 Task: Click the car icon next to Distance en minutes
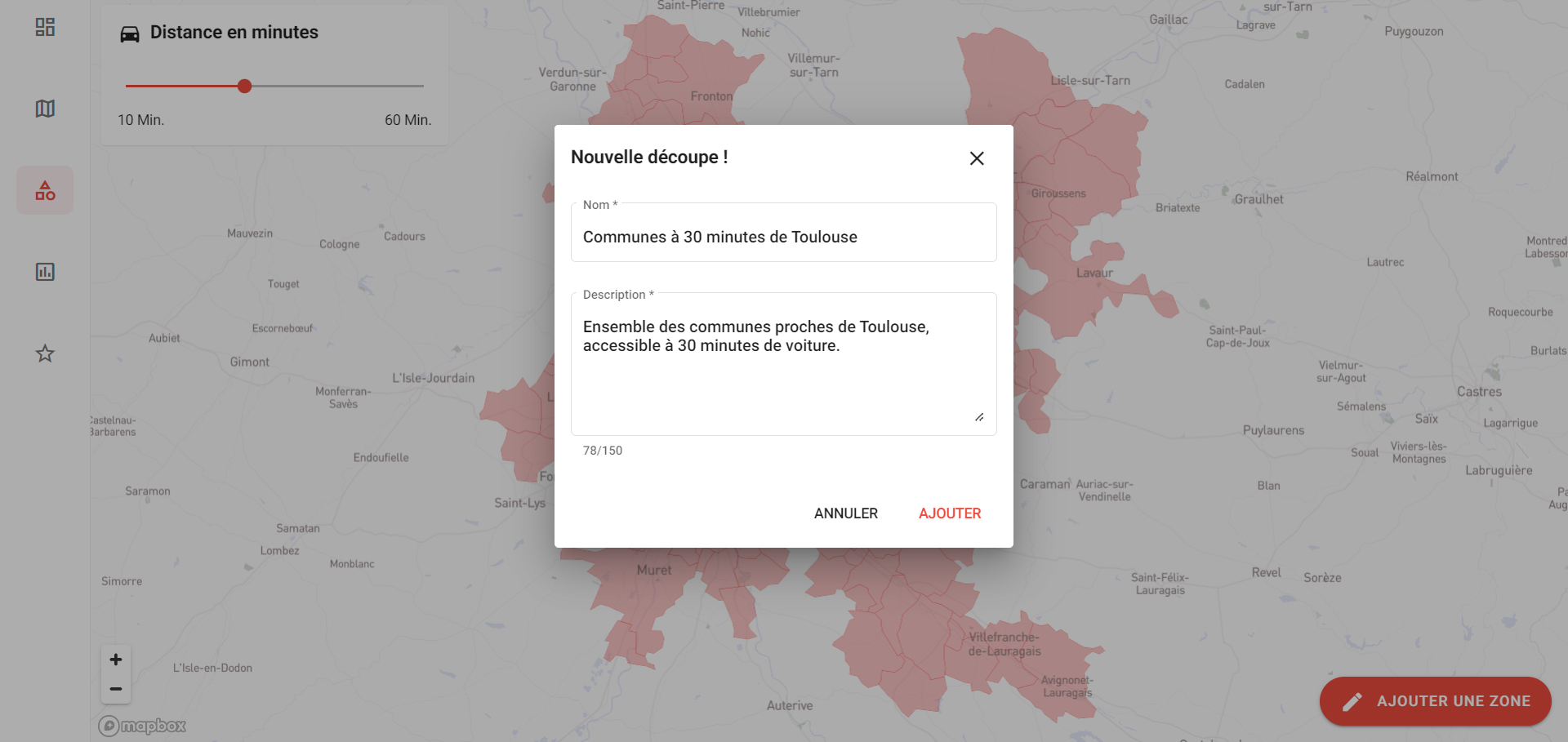tap(130, 33)
